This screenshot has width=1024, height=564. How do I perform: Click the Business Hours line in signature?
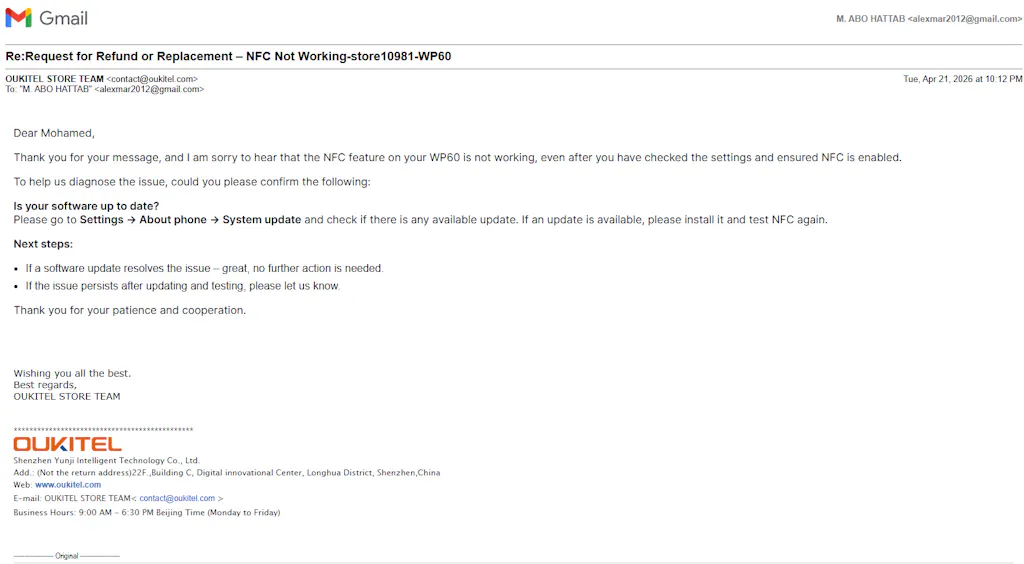coord(146,513)
